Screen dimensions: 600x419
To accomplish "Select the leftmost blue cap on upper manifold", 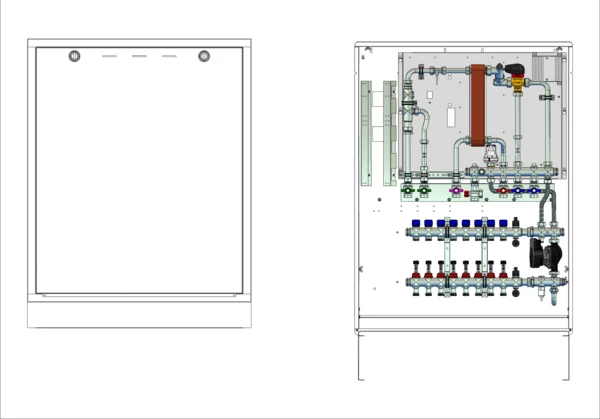I will [416, 223].
